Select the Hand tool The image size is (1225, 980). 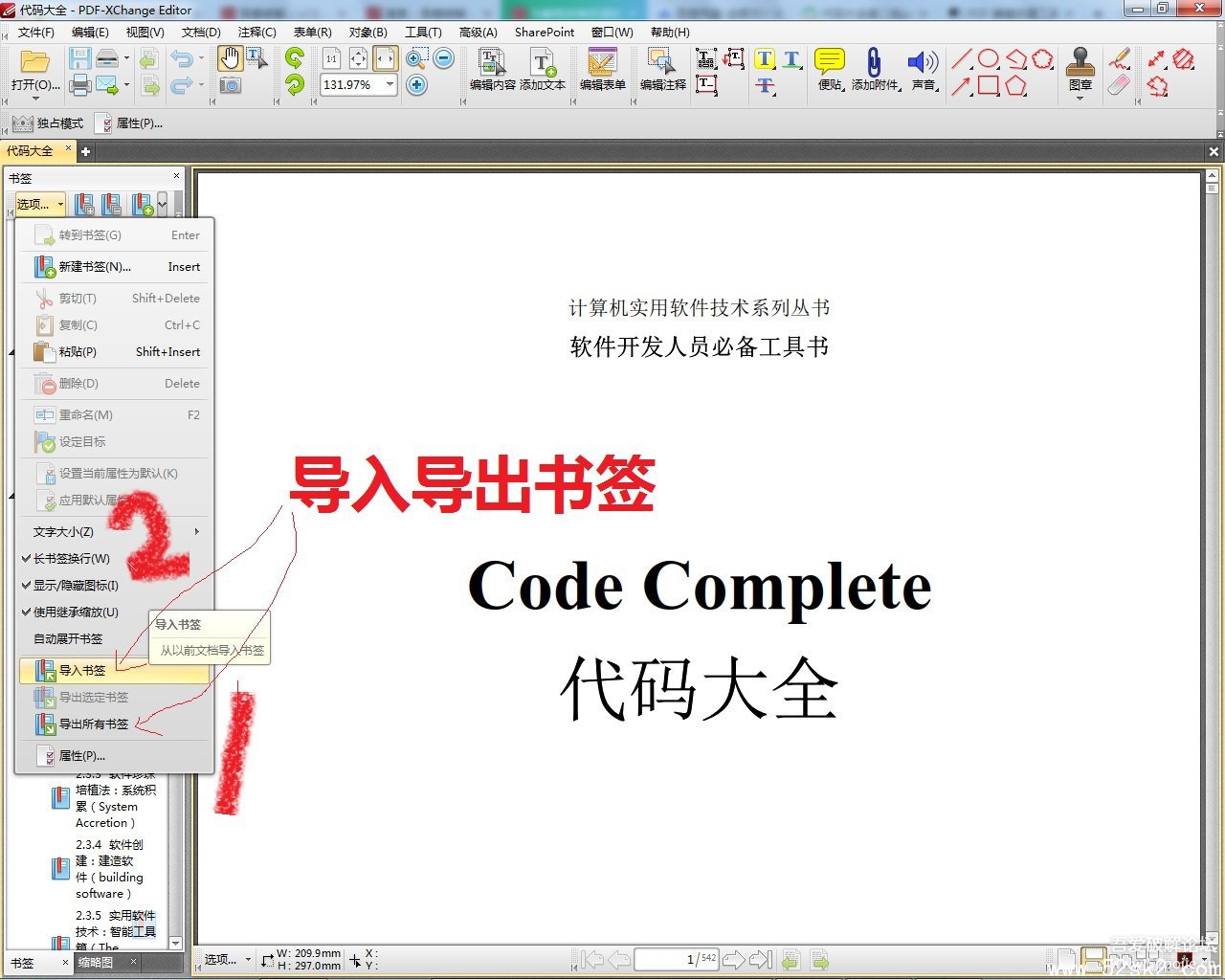coord(230,59)
